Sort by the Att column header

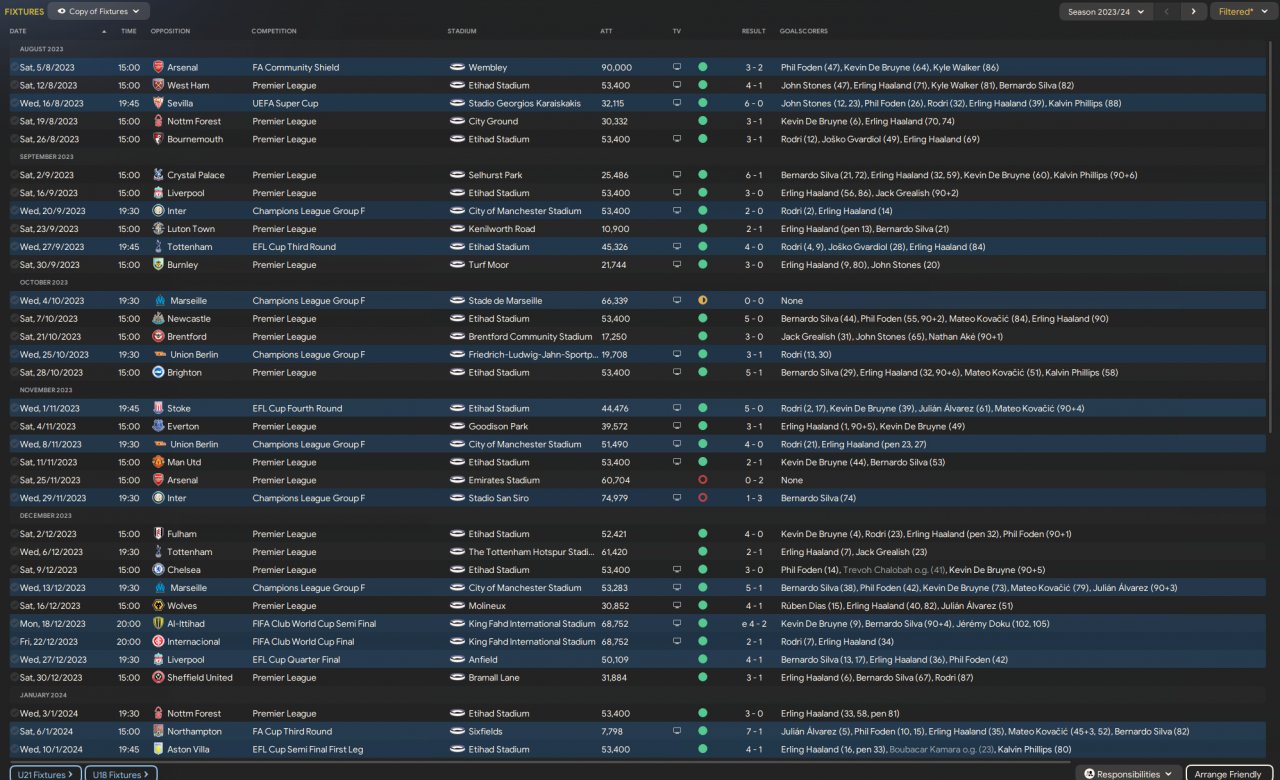(606, 31)
